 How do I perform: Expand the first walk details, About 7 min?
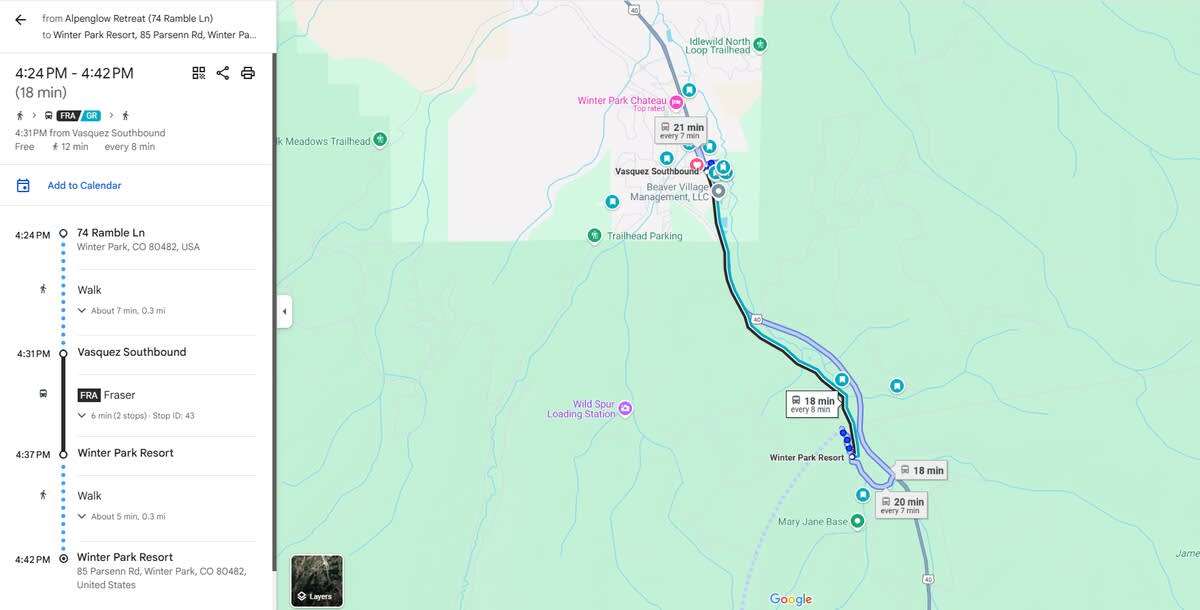[x=122, y=311]
